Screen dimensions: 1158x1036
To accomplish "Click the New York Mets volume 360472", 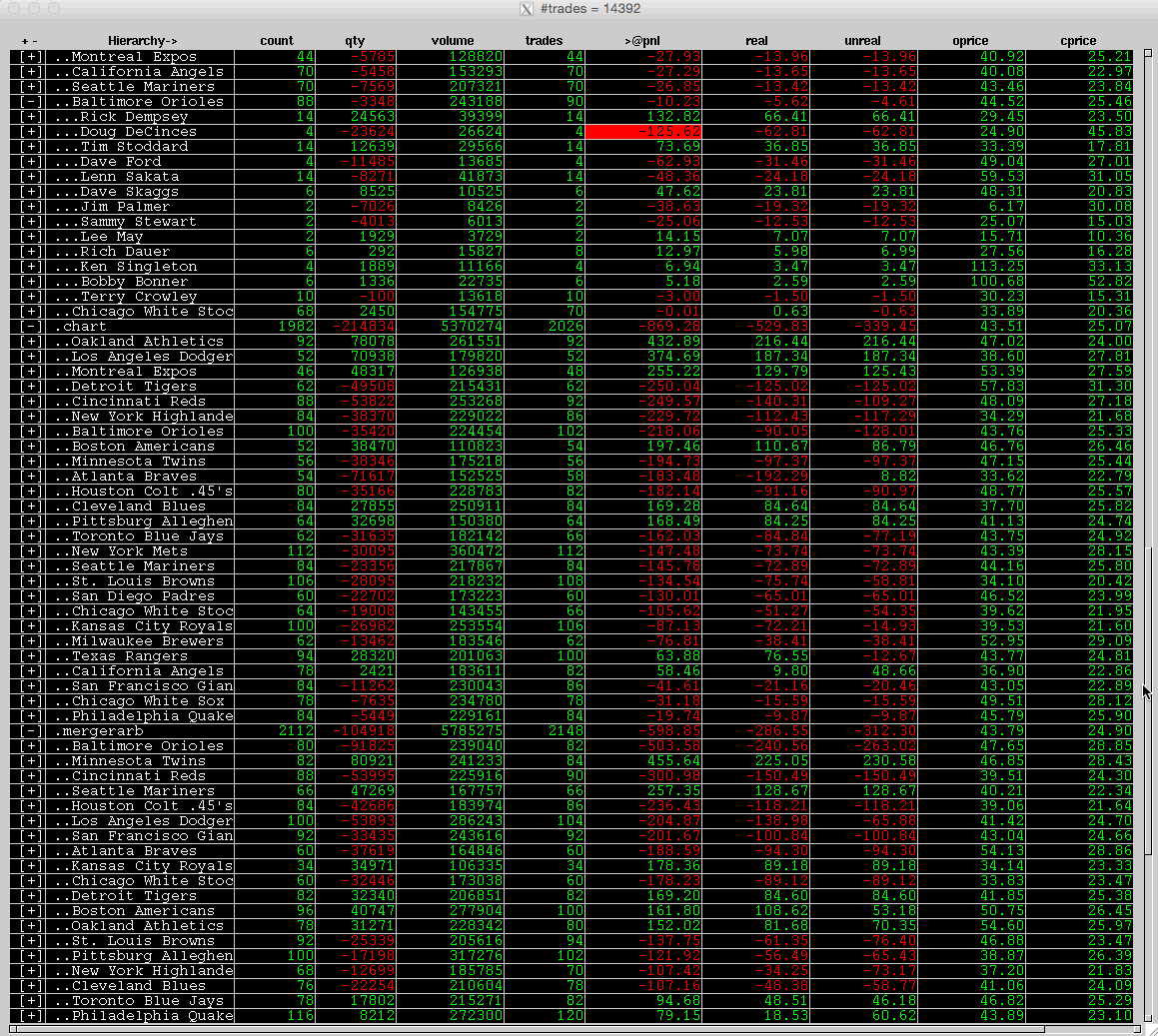I will pyautogui.click(x=476, y=551).
